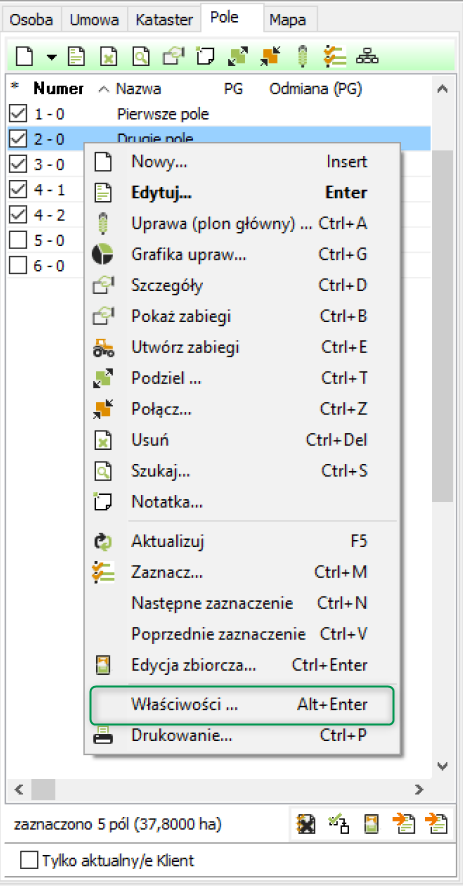
Task: Switch to the Mapa tab
Action: pos(287,20)
